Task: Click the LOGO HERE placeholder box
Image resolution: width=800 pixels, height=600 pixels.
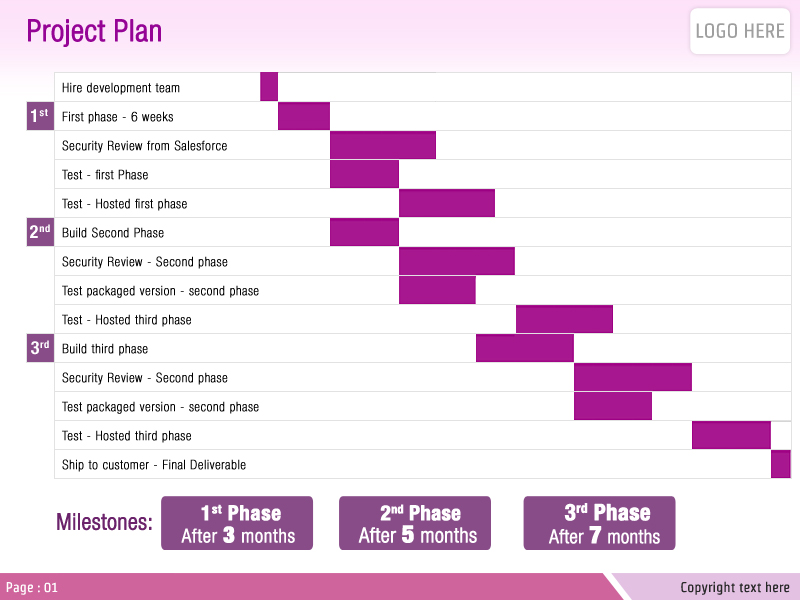Action: (x=740, y=31)
